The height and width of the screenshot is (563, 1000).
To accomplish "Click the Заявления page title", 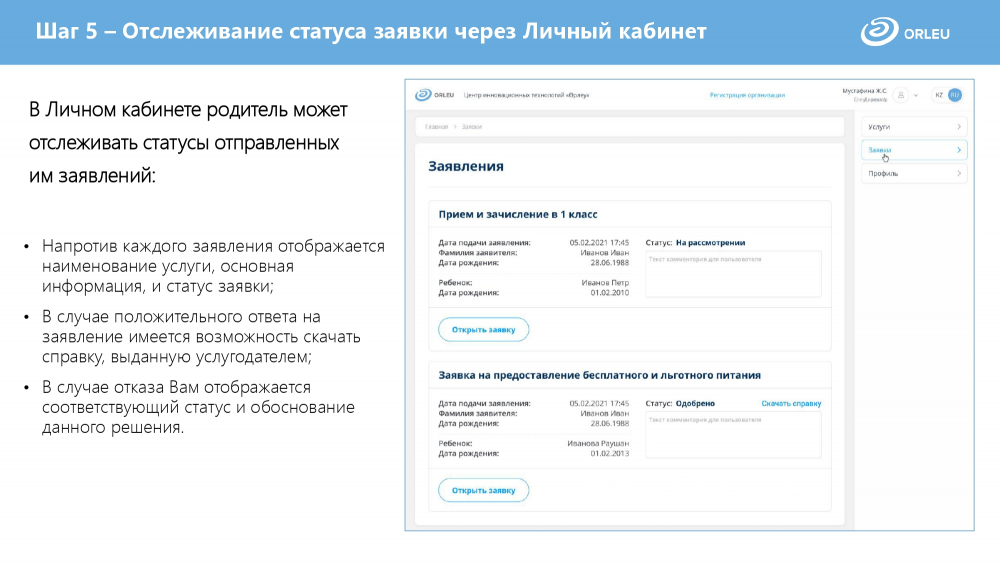I will point(466,166).
